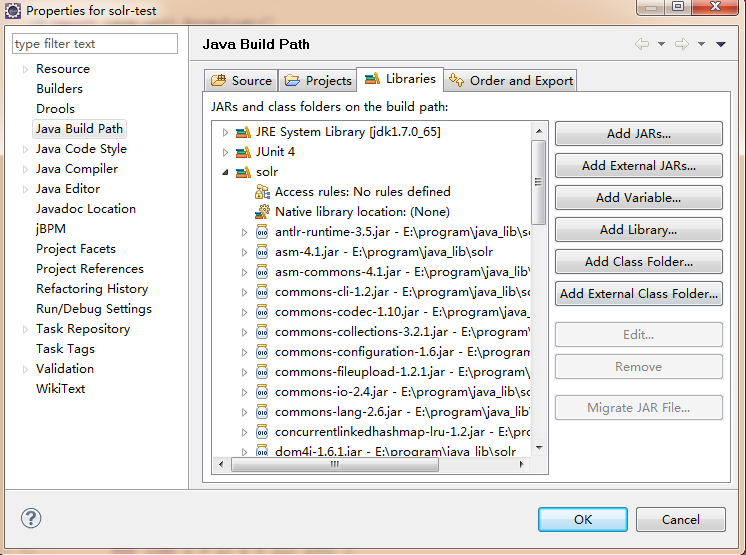
Task: Click the asm-commons-4.1.jar file icon
Action: 262,272
